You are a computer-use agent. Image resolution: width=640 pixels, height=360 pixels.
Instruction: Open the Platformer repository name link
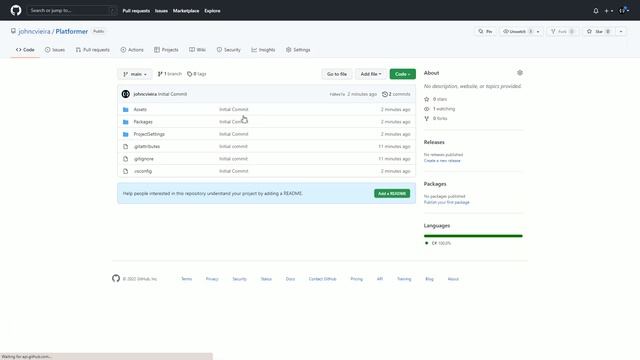pyautogui.click(x=71, y=31)
